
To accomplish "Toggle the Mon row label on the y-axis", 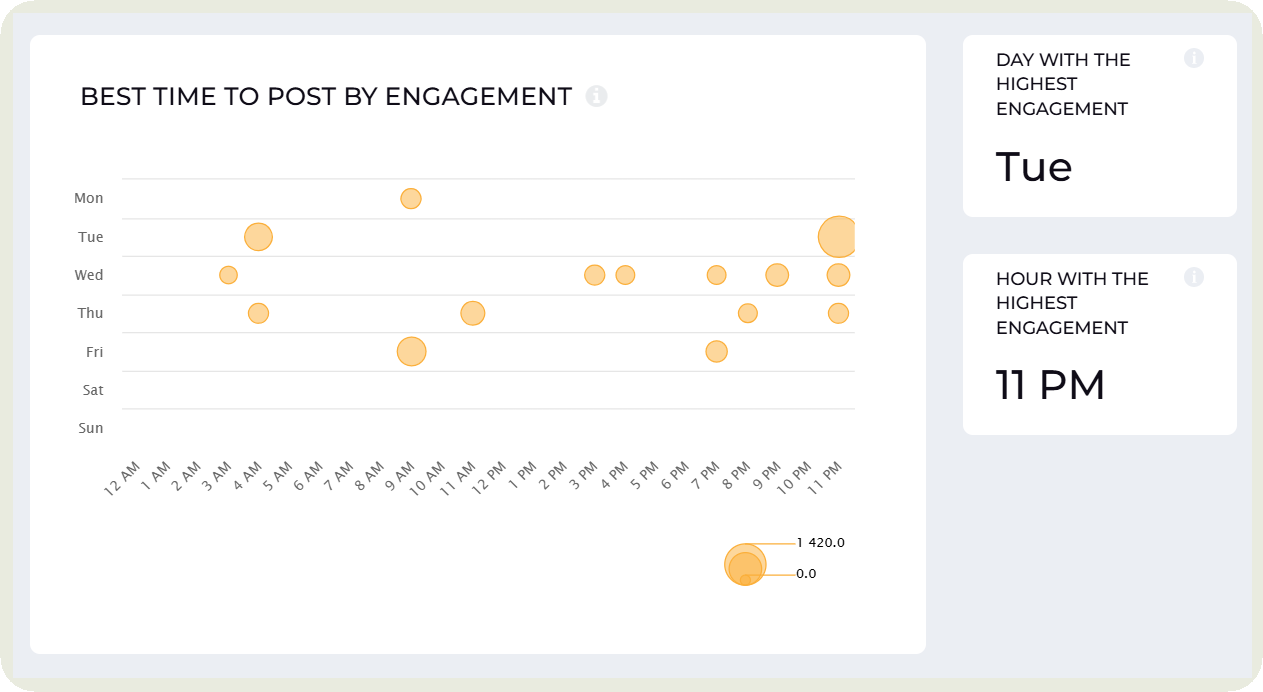I will tap(88, 198).
